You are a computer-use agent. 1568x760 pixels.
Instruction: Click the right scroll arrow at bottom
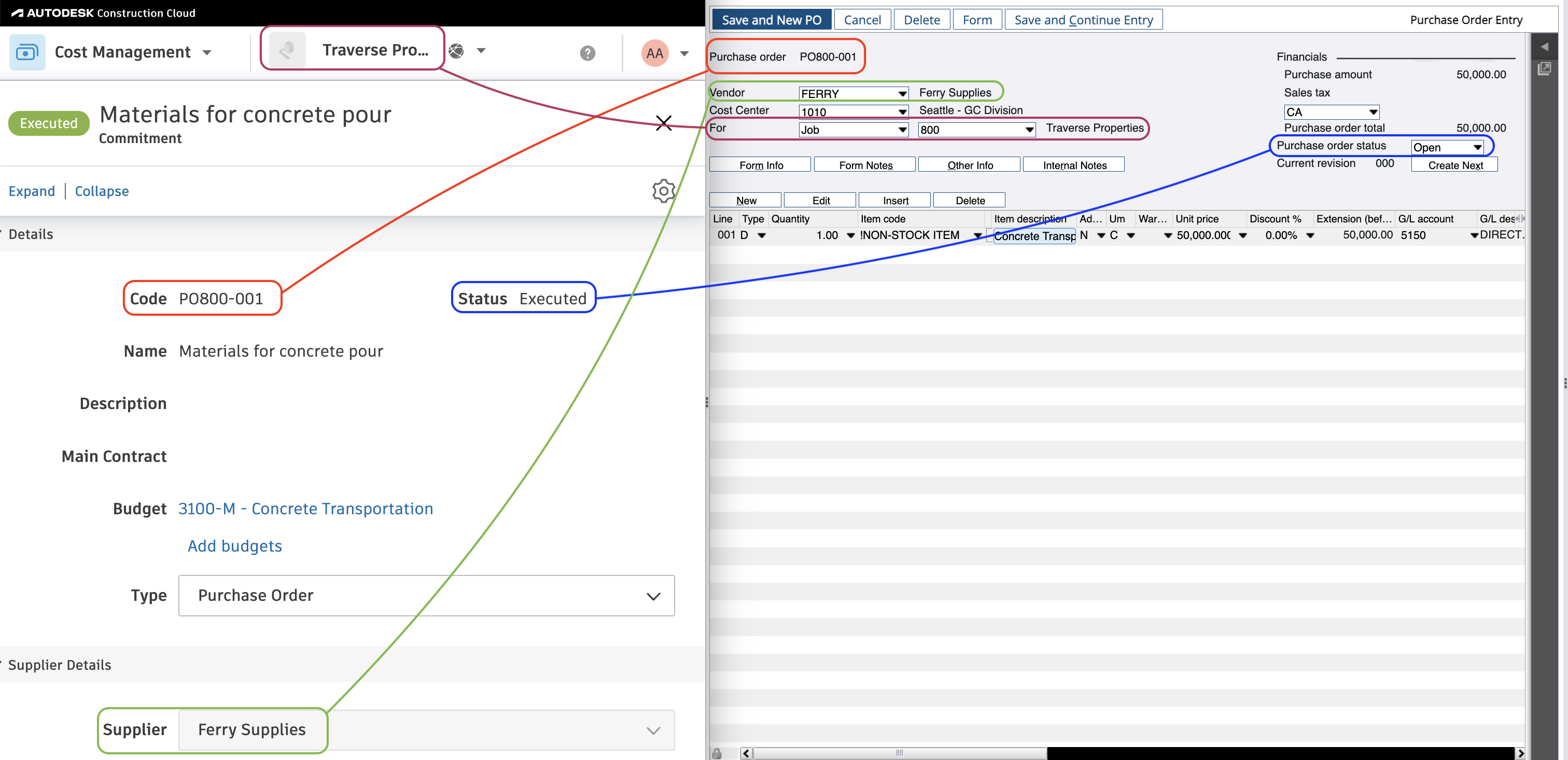pos(1520,753)
